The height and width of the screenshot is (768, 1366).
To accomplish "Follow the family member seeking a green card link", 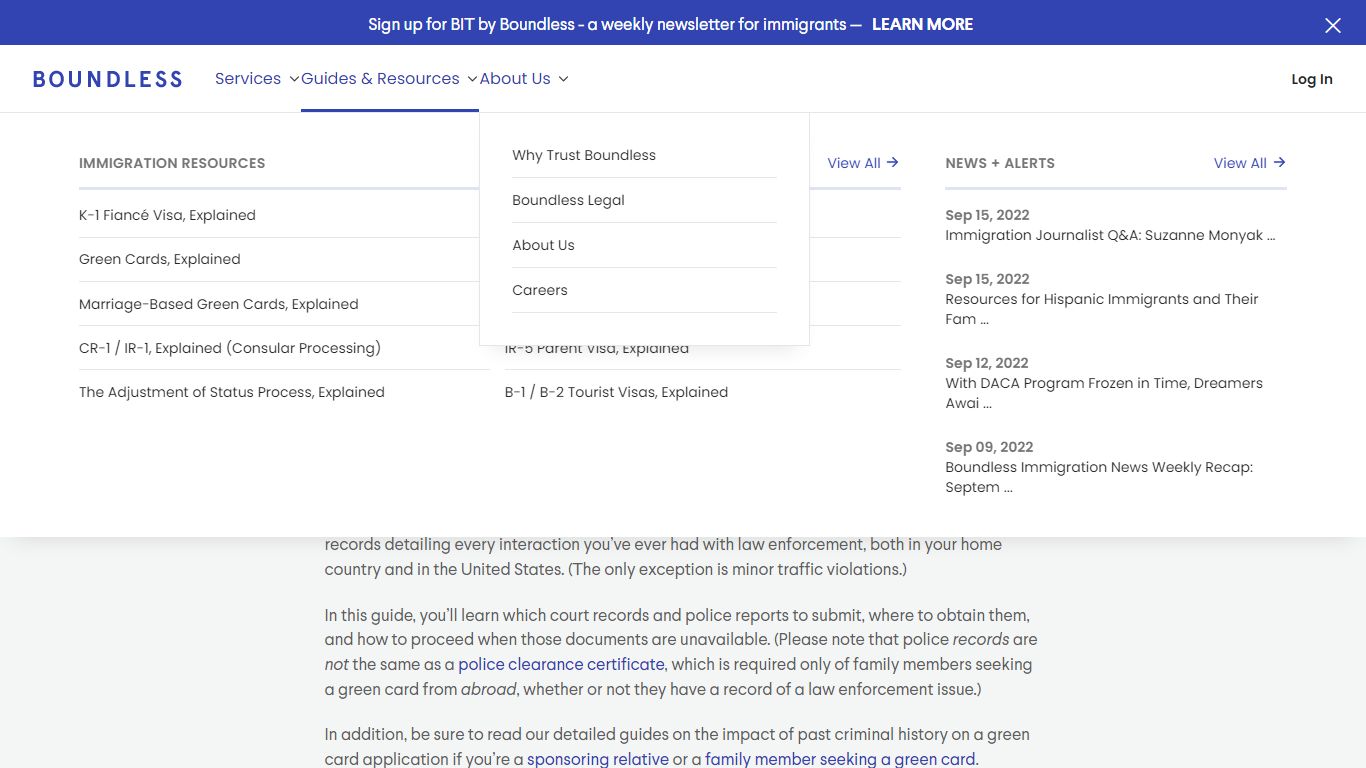I will click(840, 759).
